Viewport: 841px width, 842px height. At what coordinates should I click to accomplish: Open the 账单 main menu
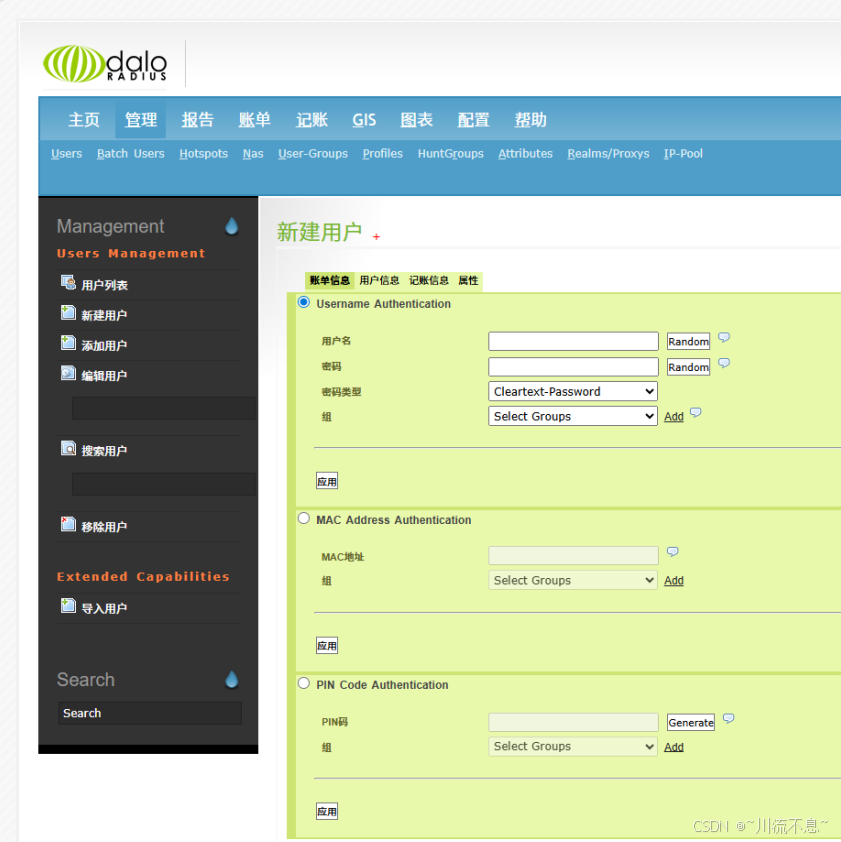coord(255,119)
